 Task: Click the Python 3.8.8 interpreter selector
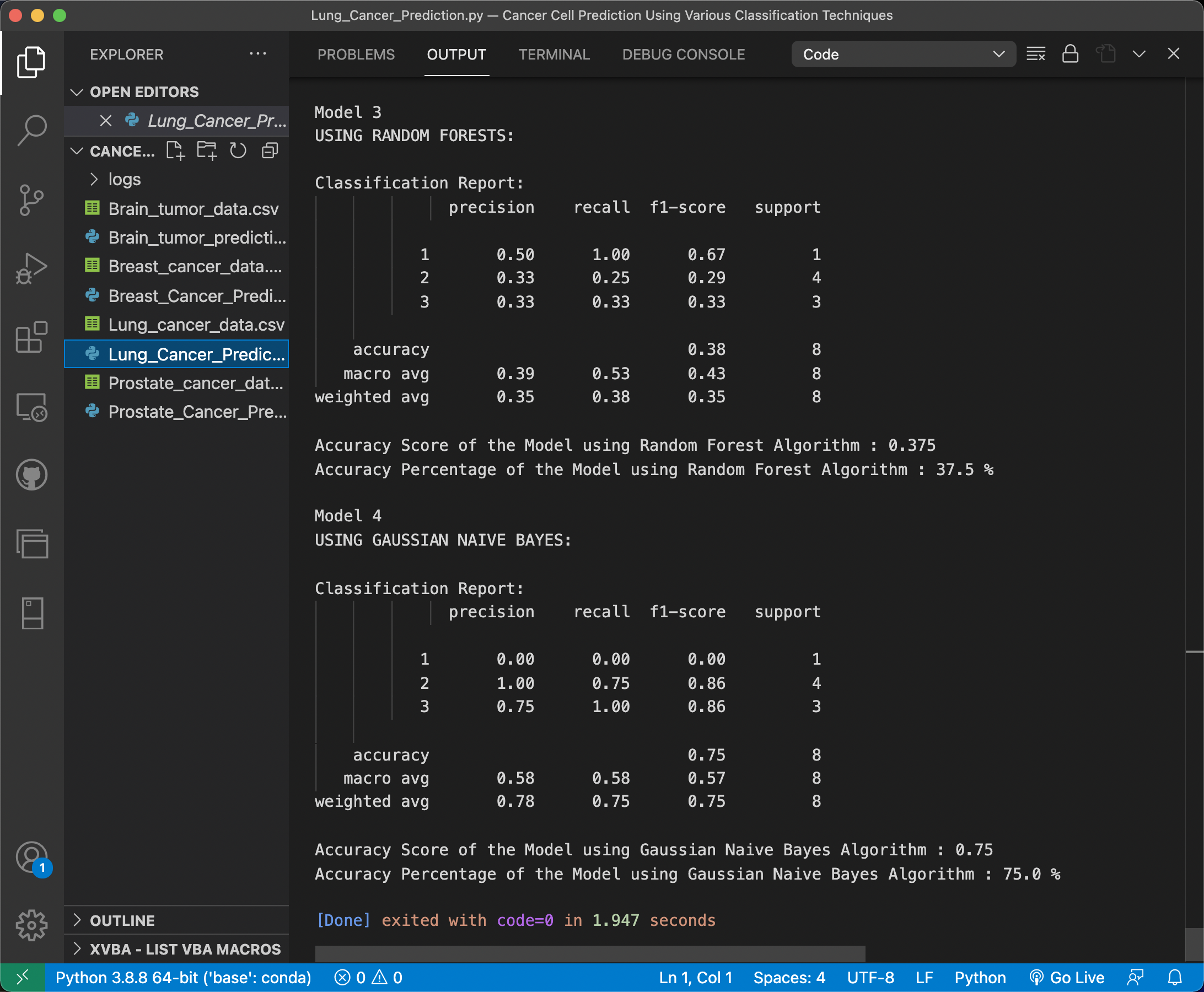point(183,978)
